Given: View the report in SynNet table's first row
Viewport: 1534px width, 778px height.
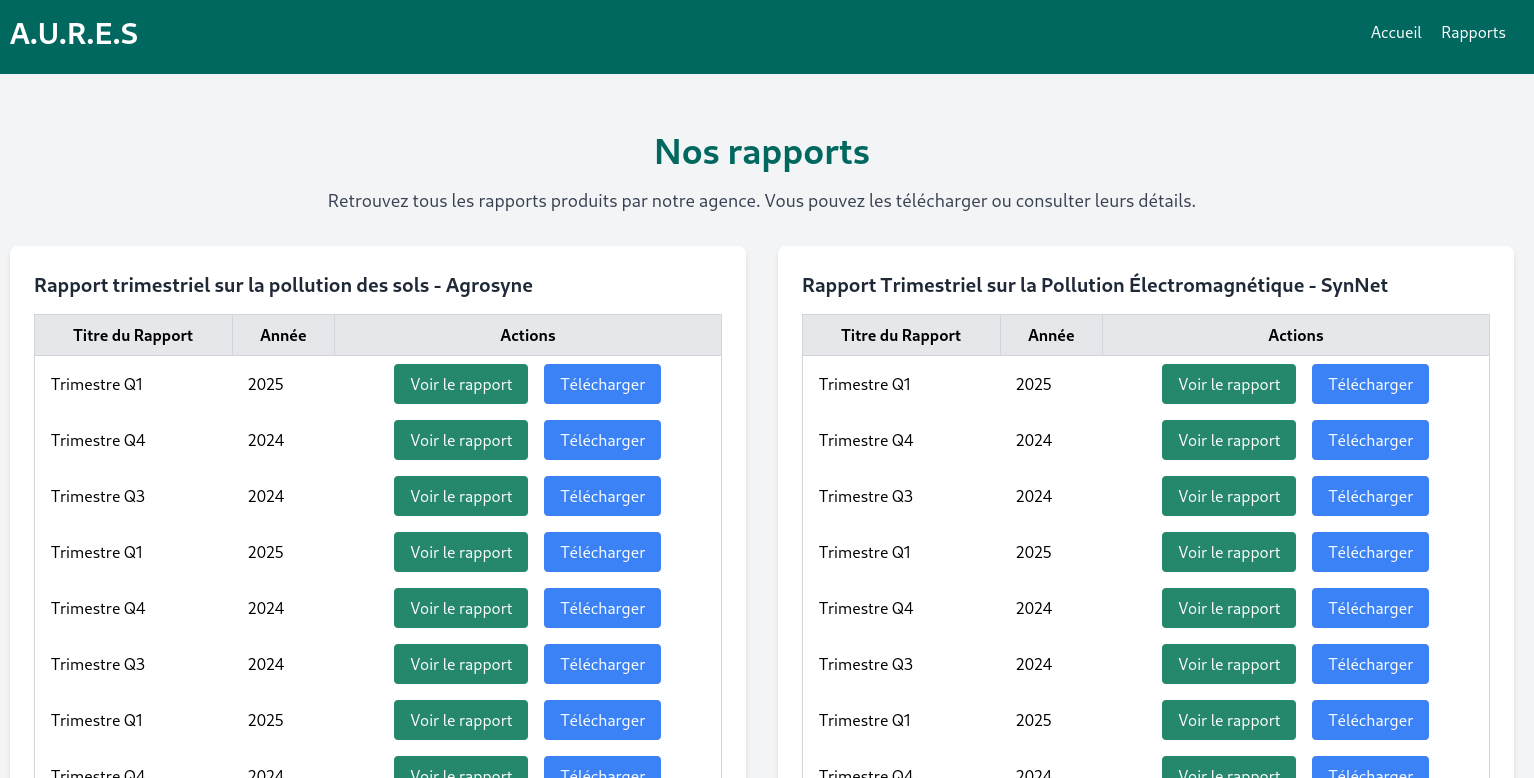Looking at the screenshot, I should 1228,384.
